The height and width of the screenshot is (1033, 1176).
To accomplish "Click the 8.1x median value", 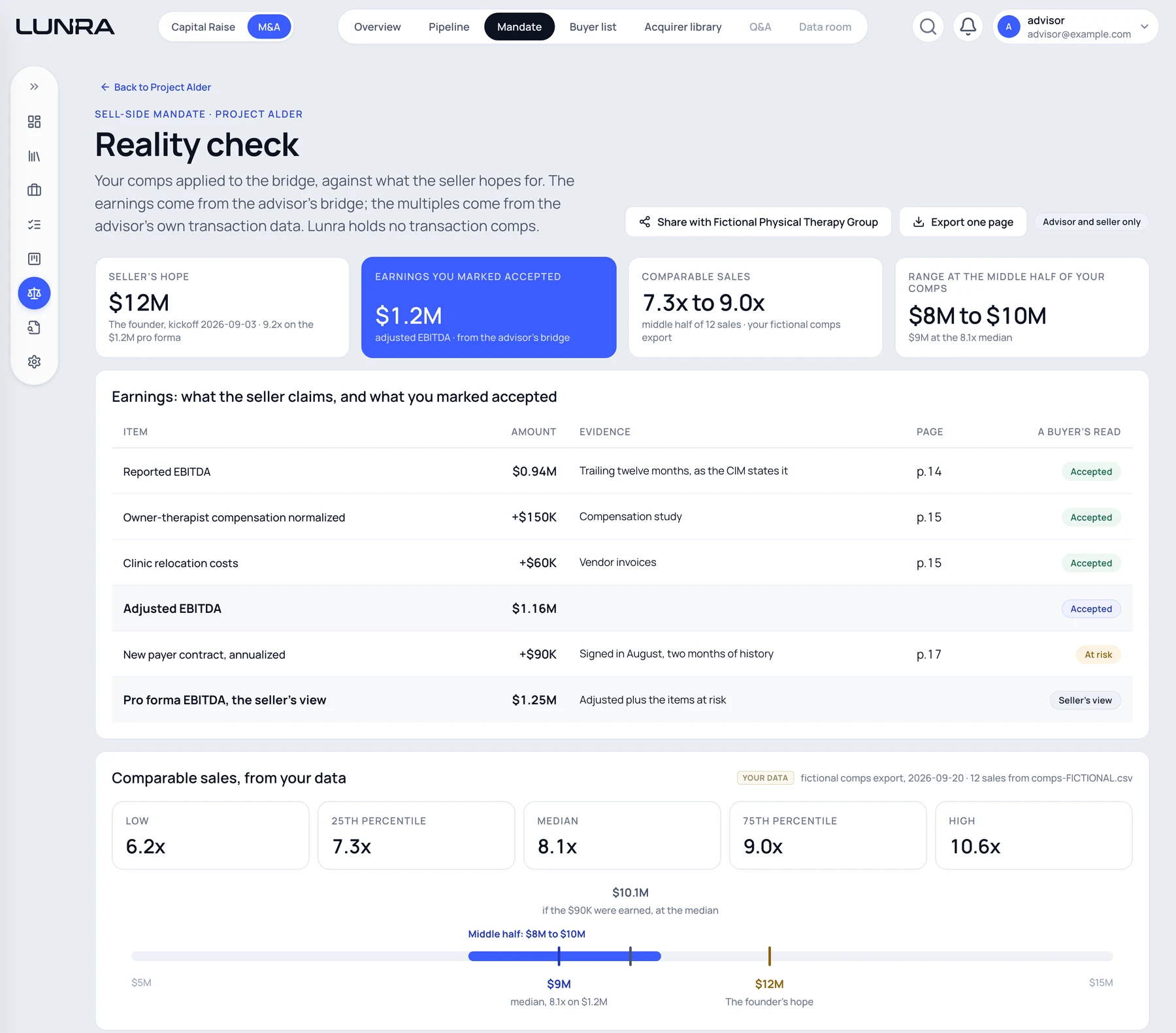I will 557,847.
